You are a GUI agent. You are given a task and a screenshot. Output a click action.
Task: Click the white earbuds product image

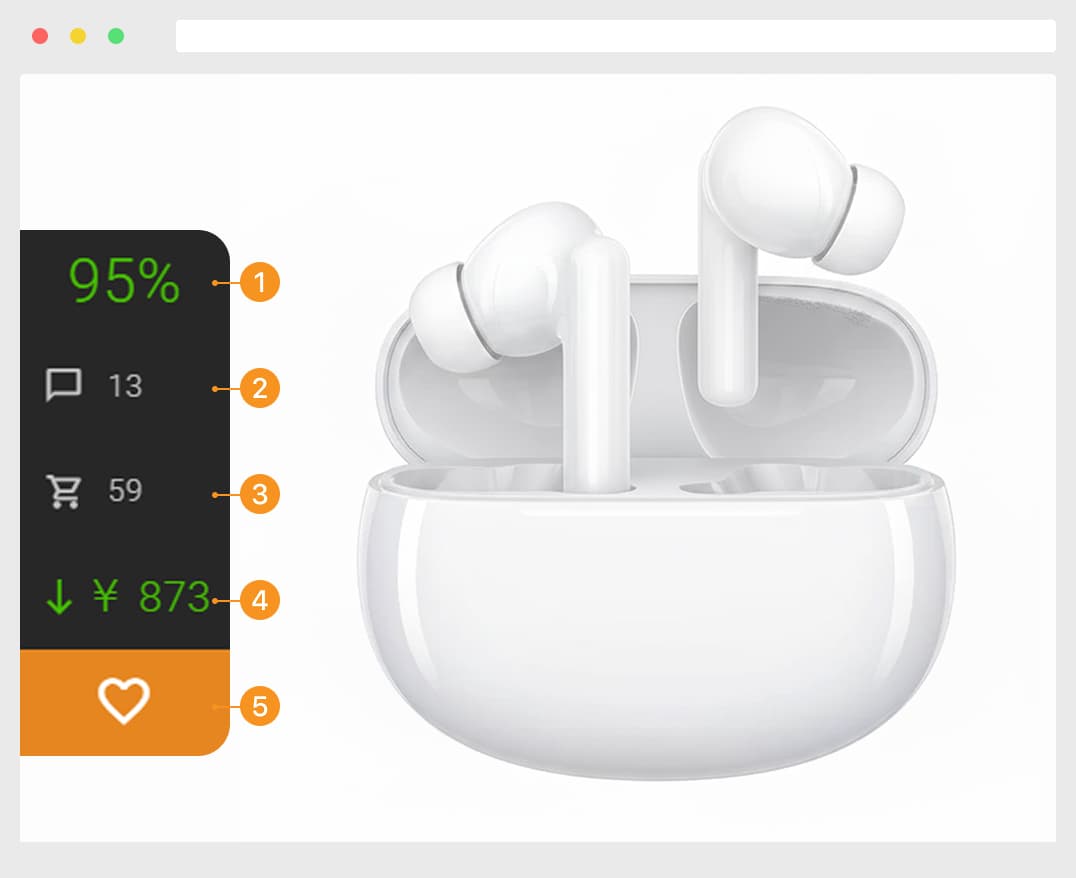coord(655,443)
